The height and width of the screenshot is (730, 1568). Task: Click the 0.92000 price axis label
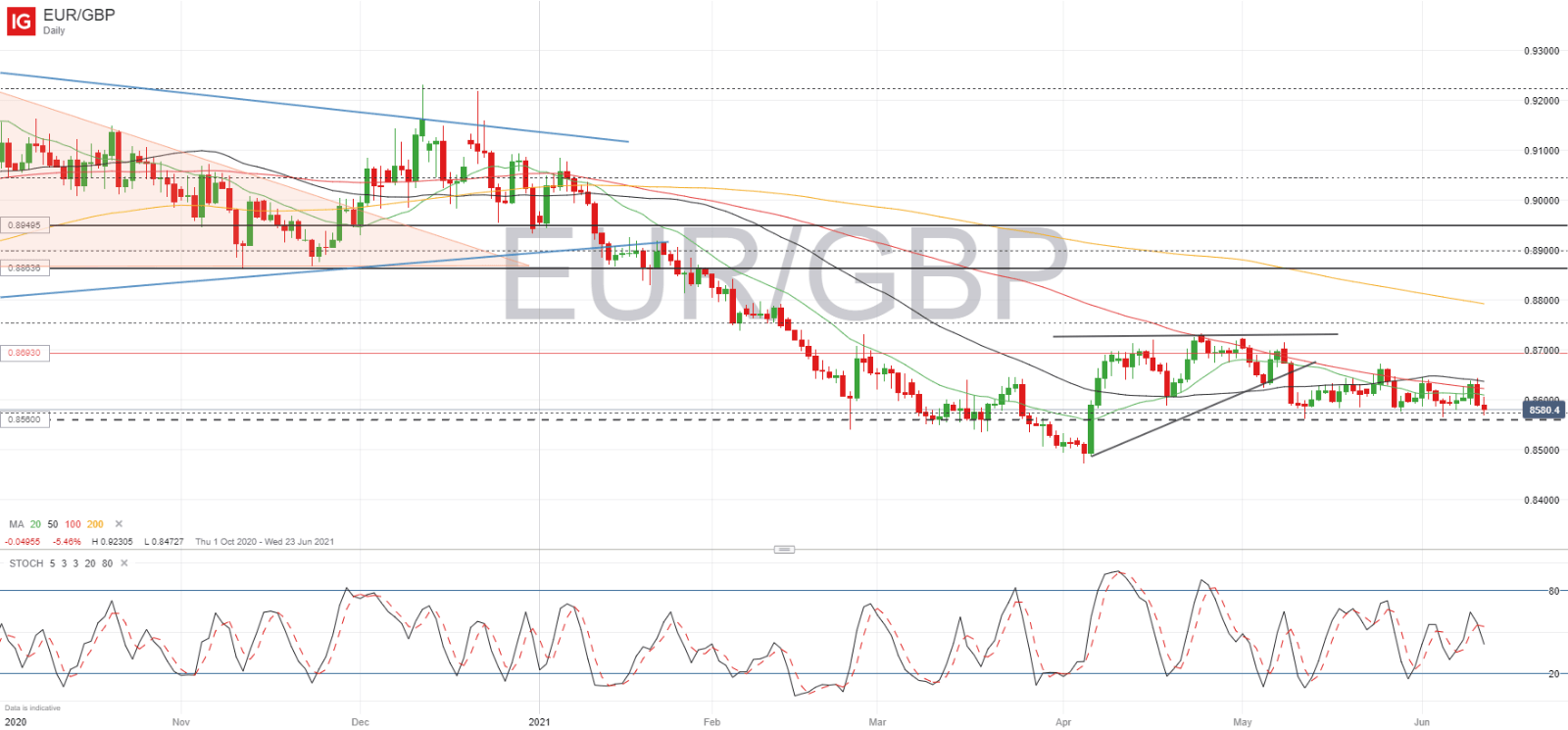coord(1542,101)
